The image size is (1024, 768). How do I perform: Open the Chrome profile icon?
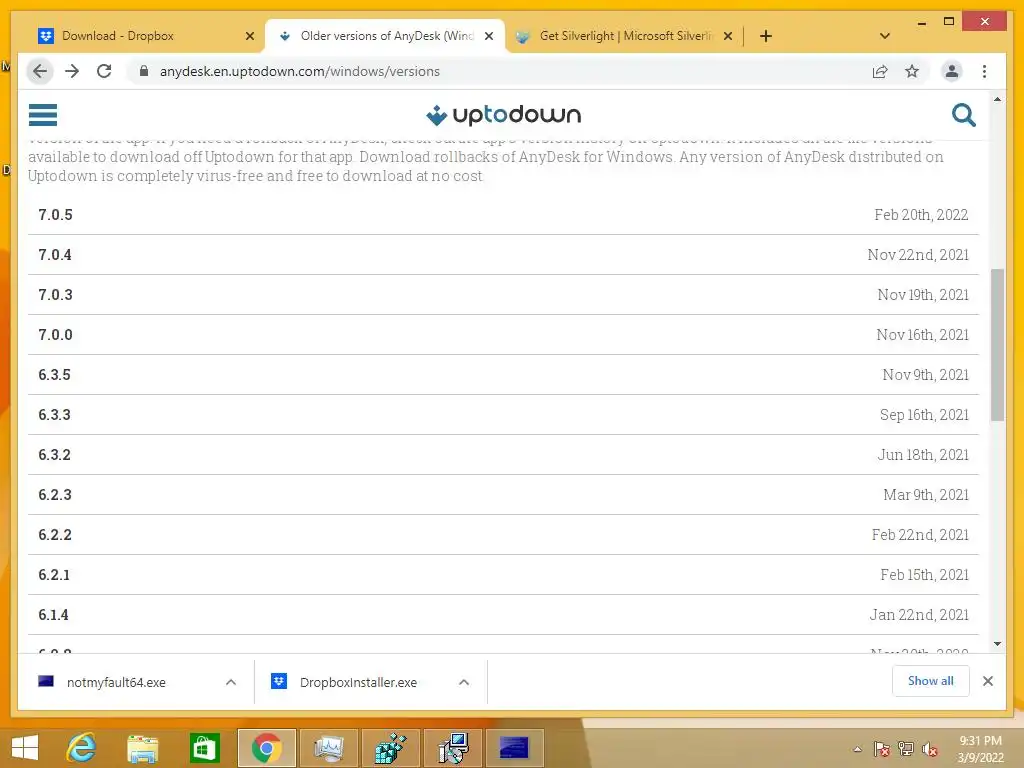(x=952, y=71)
